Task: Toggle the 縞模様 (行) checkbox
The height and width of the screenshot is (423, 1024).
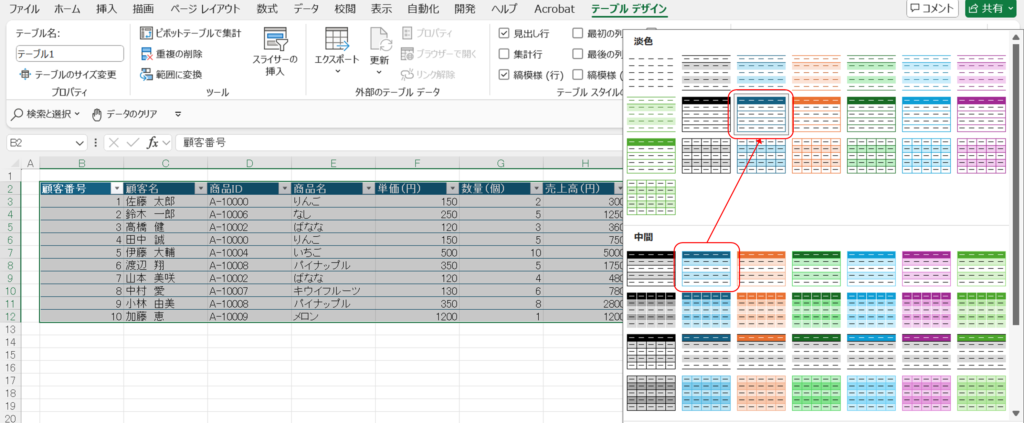Action: 505,74
